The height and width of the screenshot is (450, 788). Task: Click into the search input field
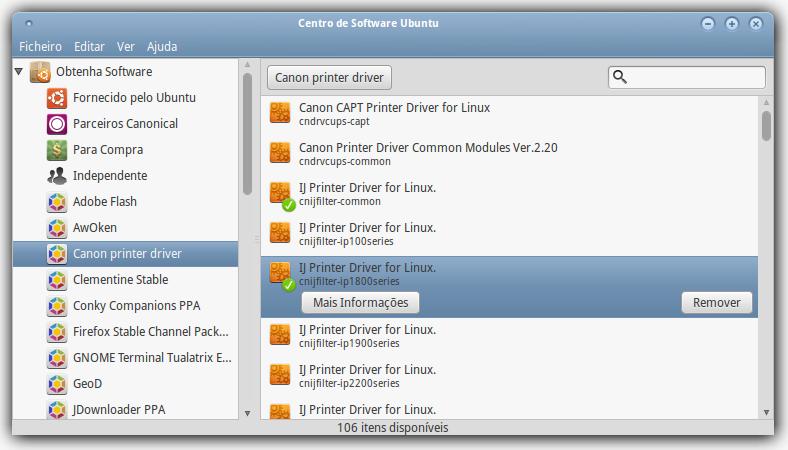pyautogui.click(x=686, y=77)
